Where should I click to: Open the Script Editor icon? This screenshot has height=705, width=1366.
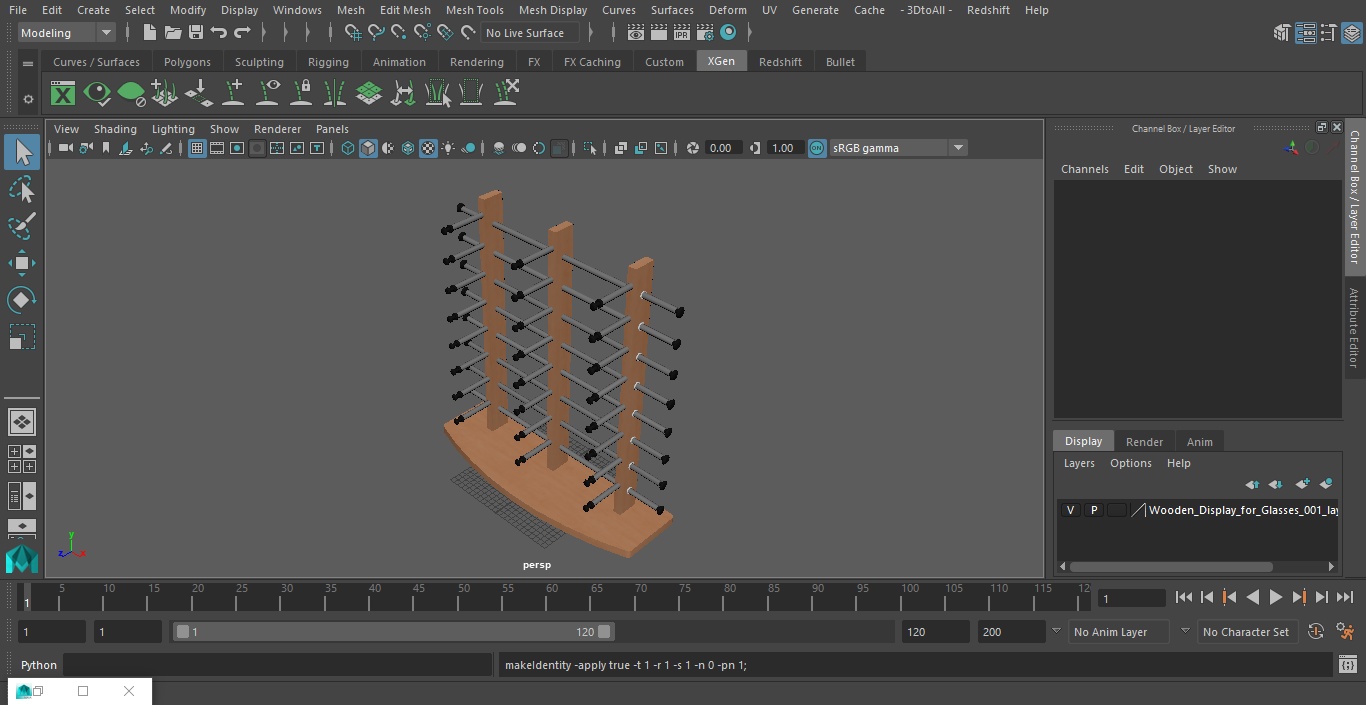[1347, 665]
